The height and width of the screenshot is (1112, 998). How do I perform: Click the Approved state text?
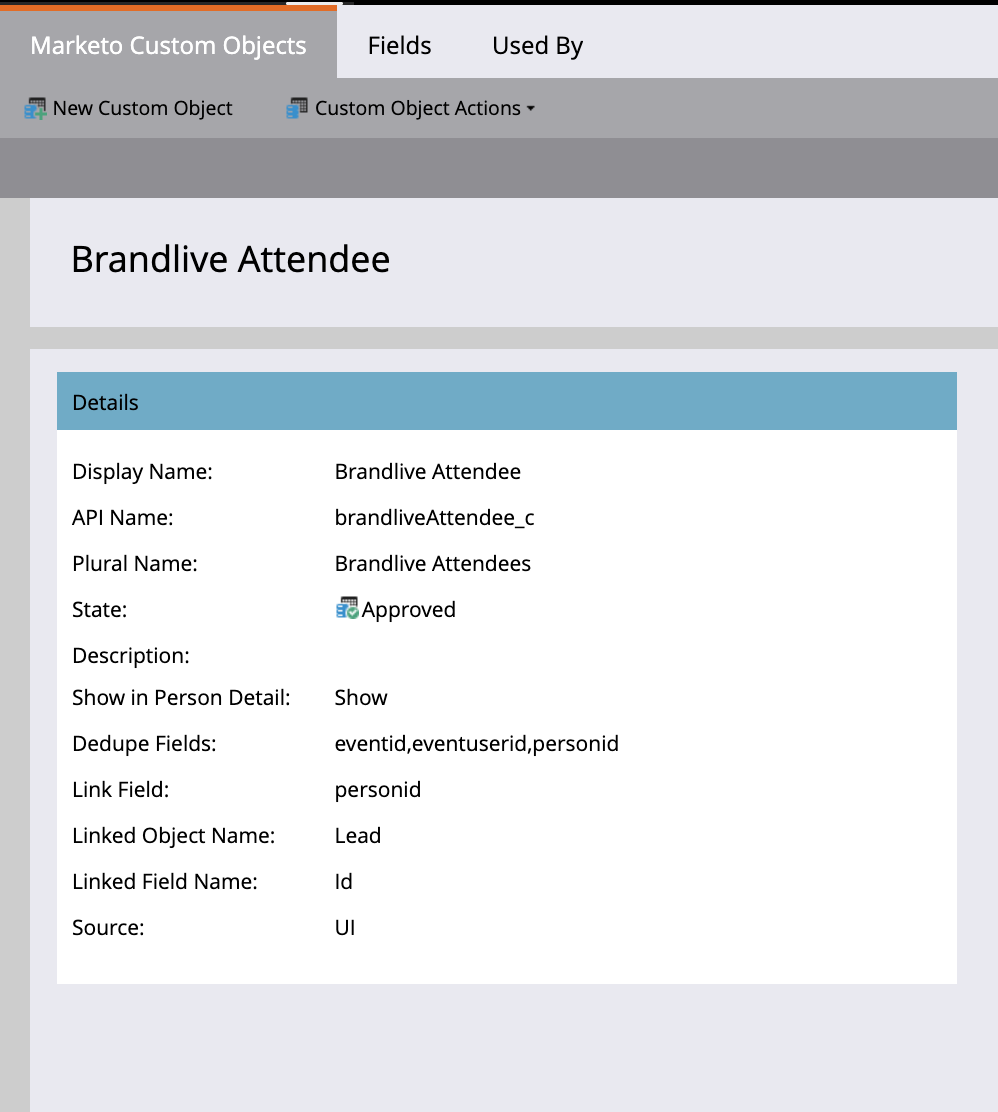coord(409,610)
